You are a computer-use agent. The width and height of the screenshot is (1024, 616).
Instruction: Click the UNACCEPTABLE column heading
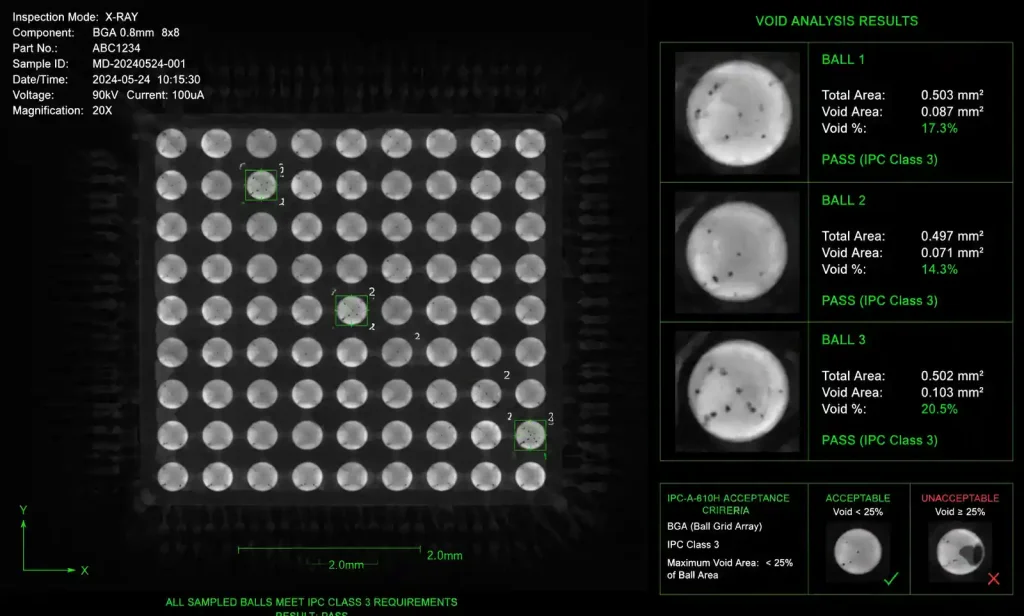point(960,498)
